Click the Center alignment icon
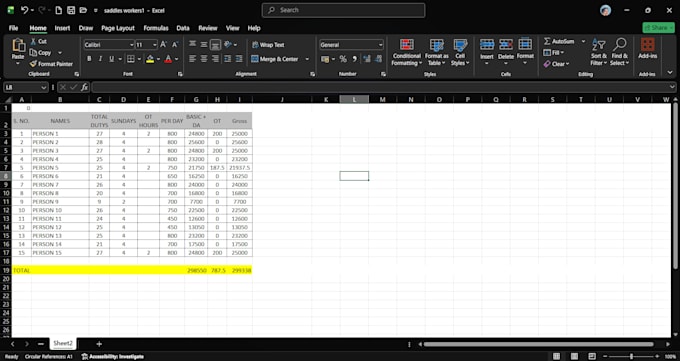 (x=204, y=59)
